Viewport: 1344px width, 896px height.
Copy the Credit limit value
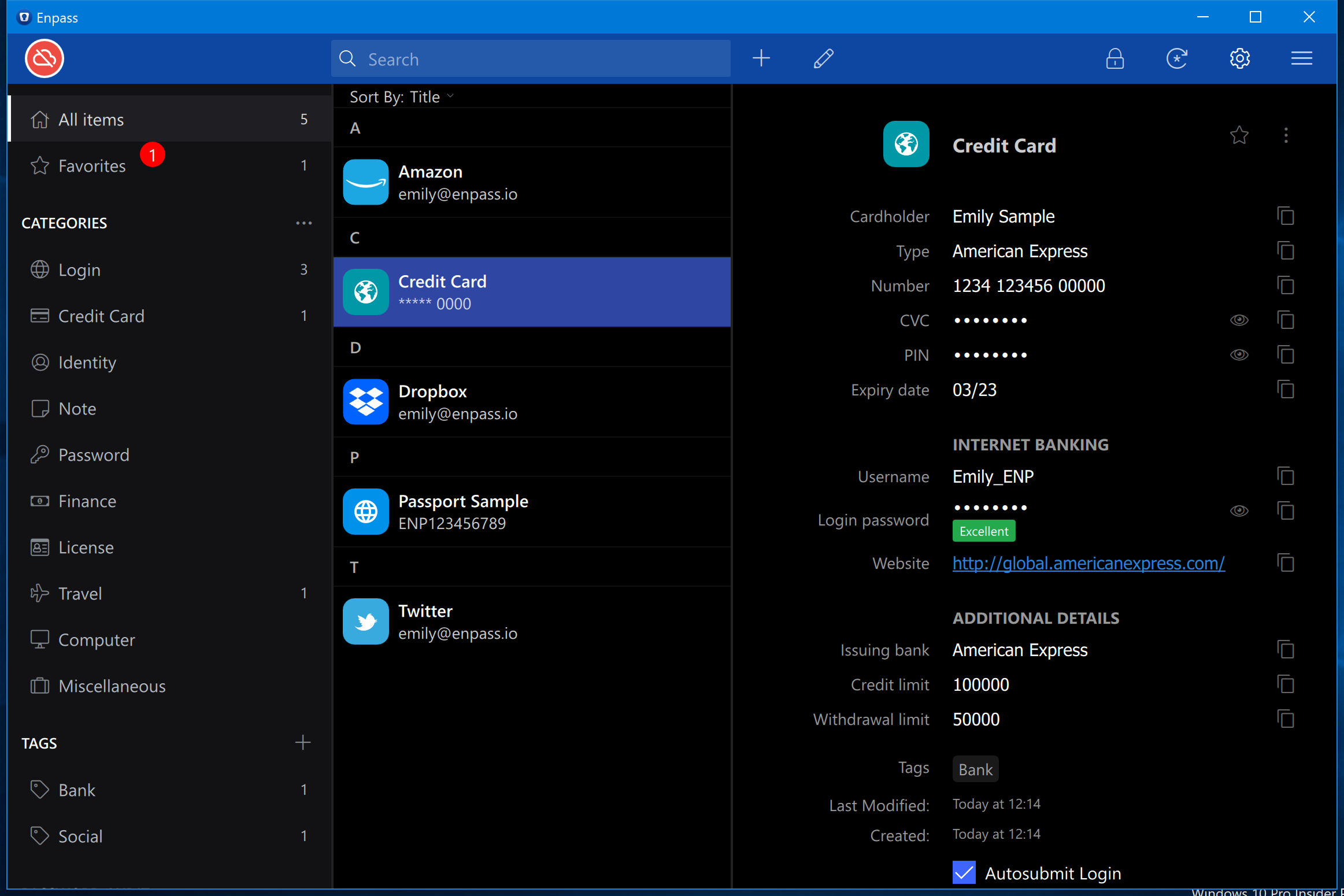pos(1286,684)
